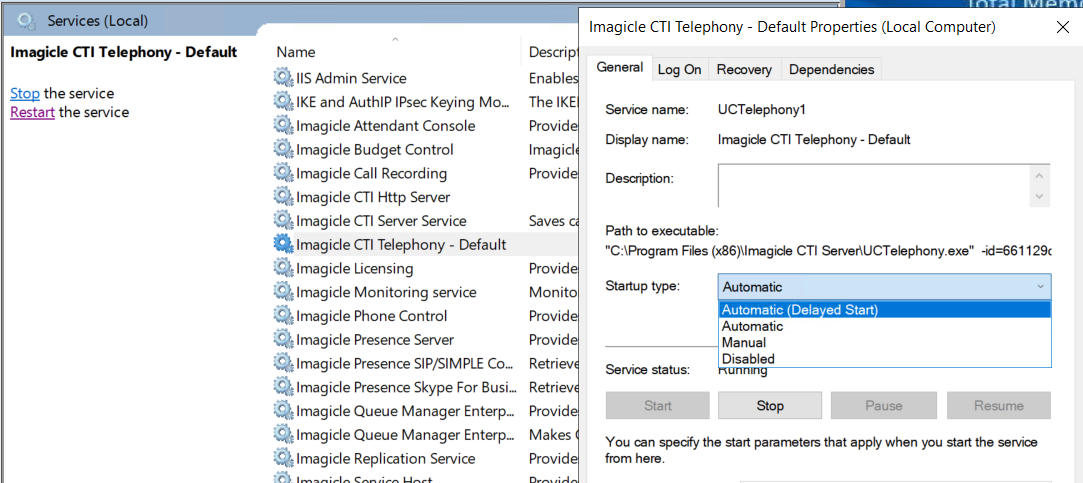Viewport: 1083px width, 483px height.
Task: Sort services by the Name column header
Action: [296, 52]
